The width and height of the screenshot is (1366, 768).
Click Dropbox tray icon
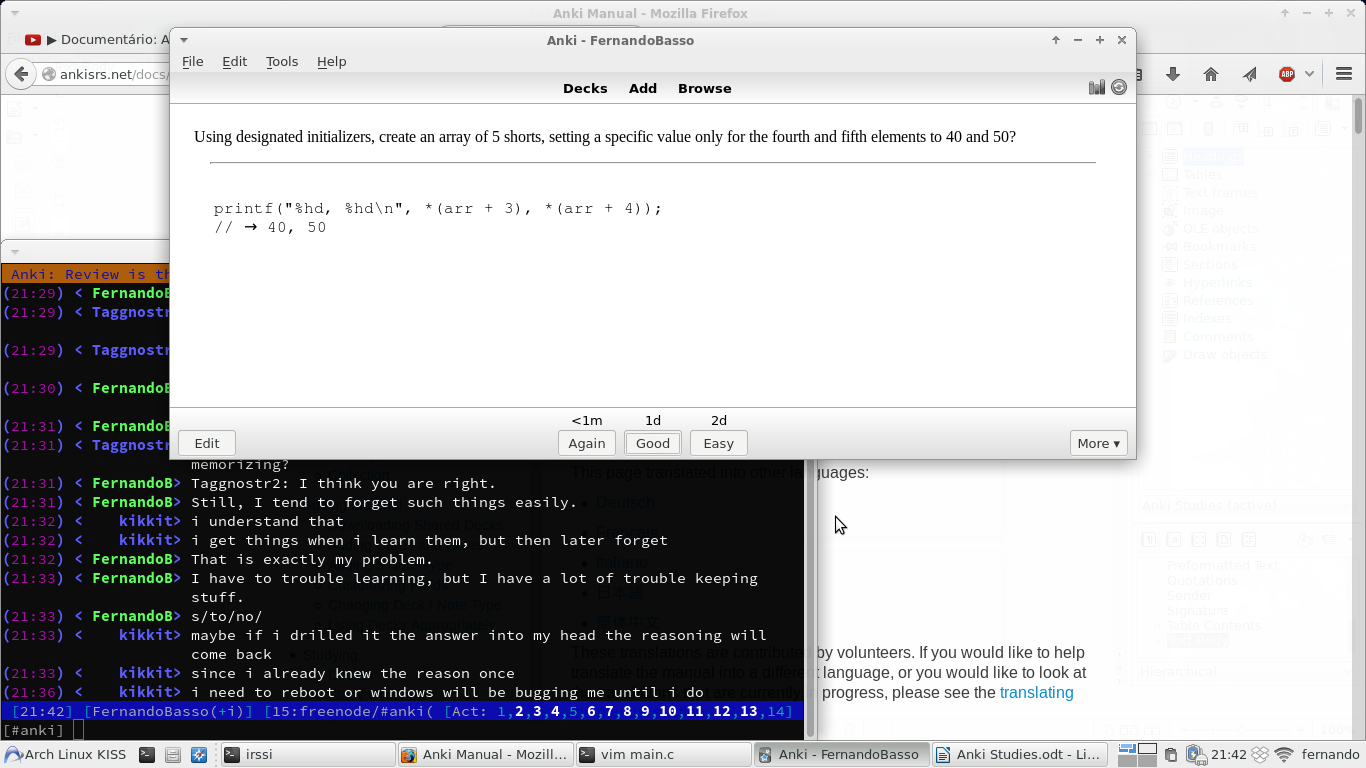click(x=1260, y=755)
